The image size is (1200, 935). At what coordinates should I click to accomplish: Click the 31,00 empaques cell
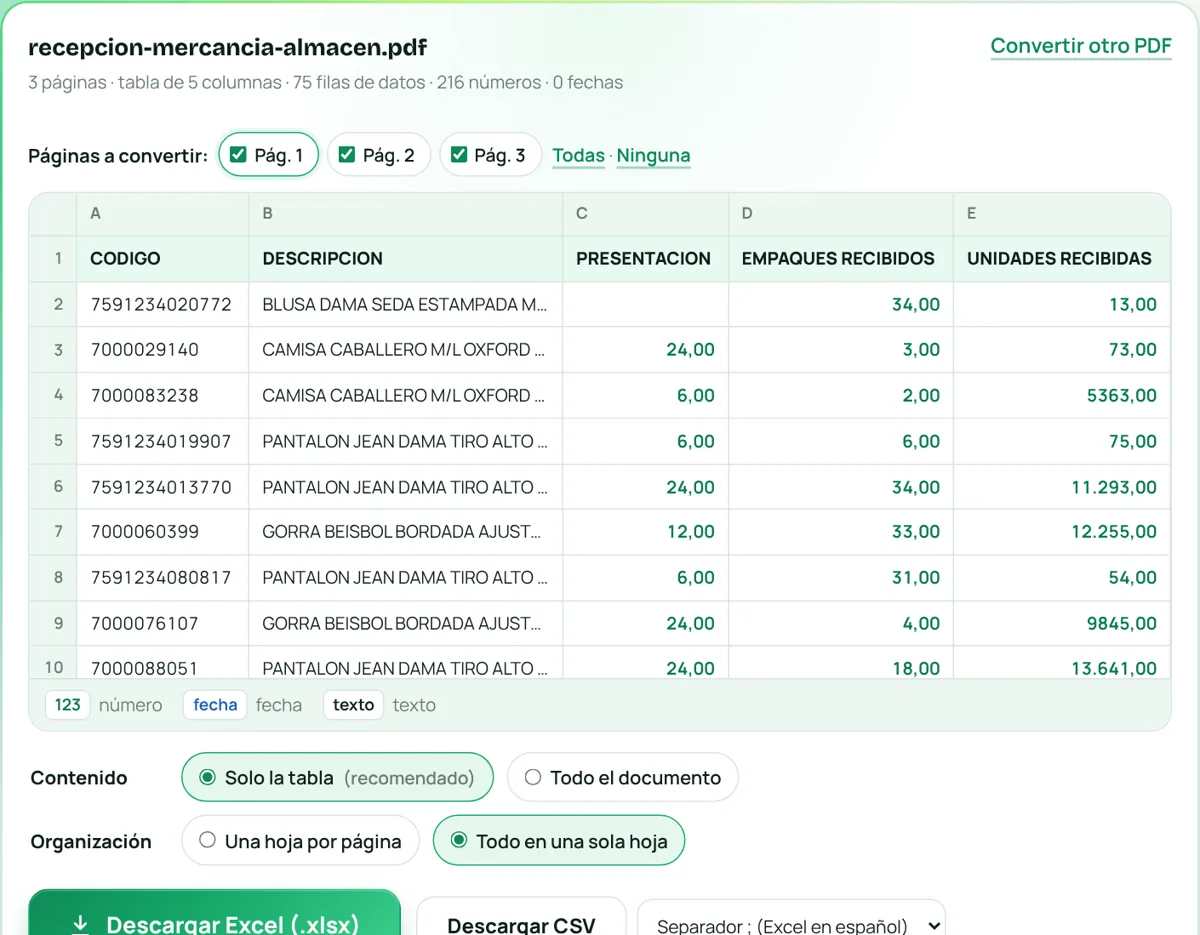click(x=841, y=578)
